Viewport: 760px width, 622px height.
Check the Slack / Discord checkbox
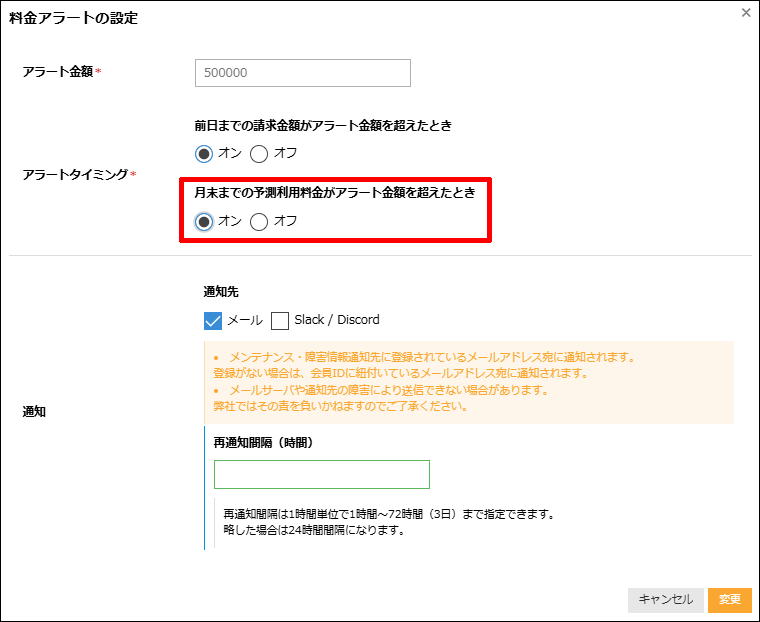[280, 320]
